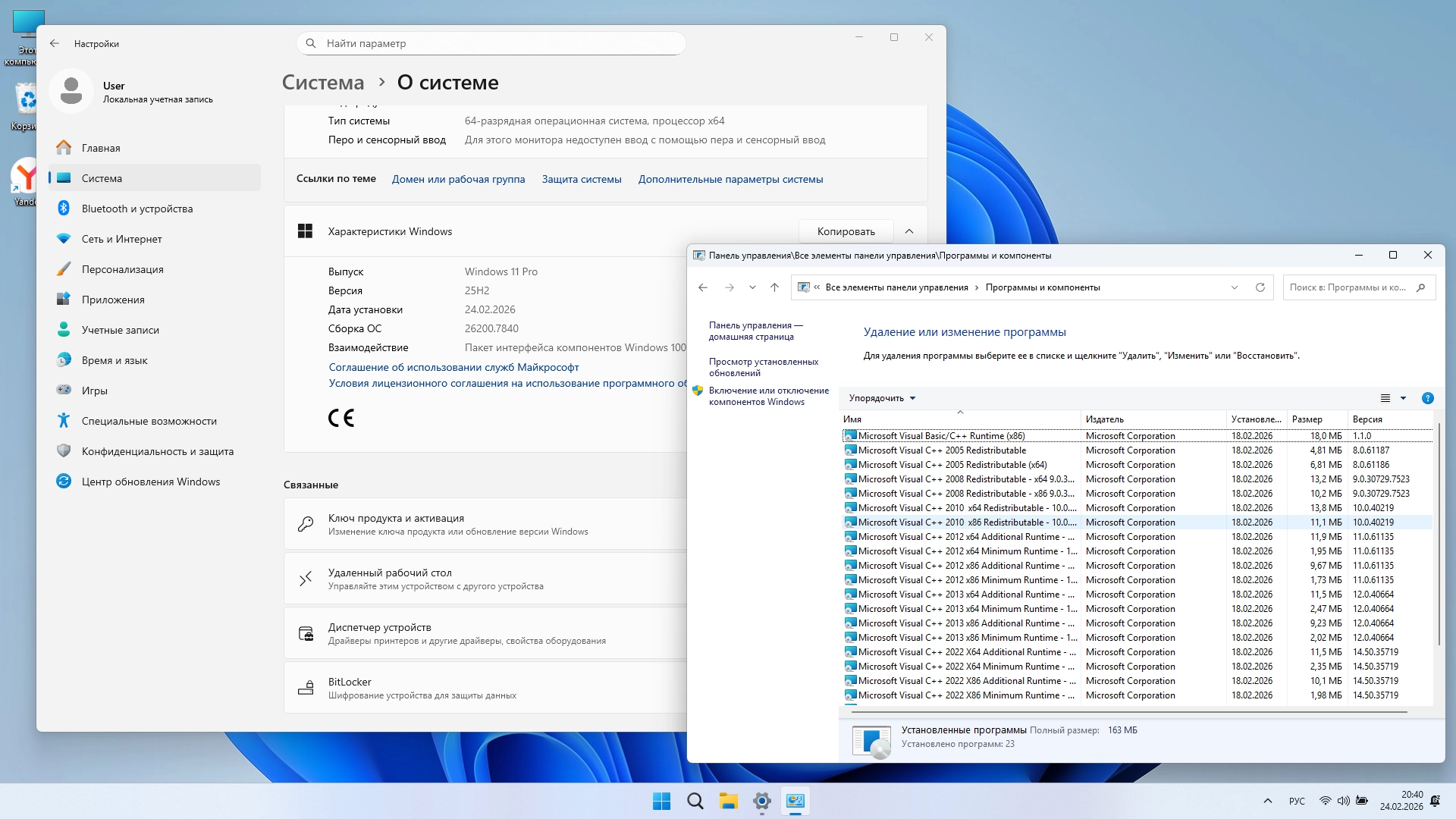Screen dimensions: 1456x819
Task: Click the view options list icon
Action: pyautogui.click(x=1385, y=398)
